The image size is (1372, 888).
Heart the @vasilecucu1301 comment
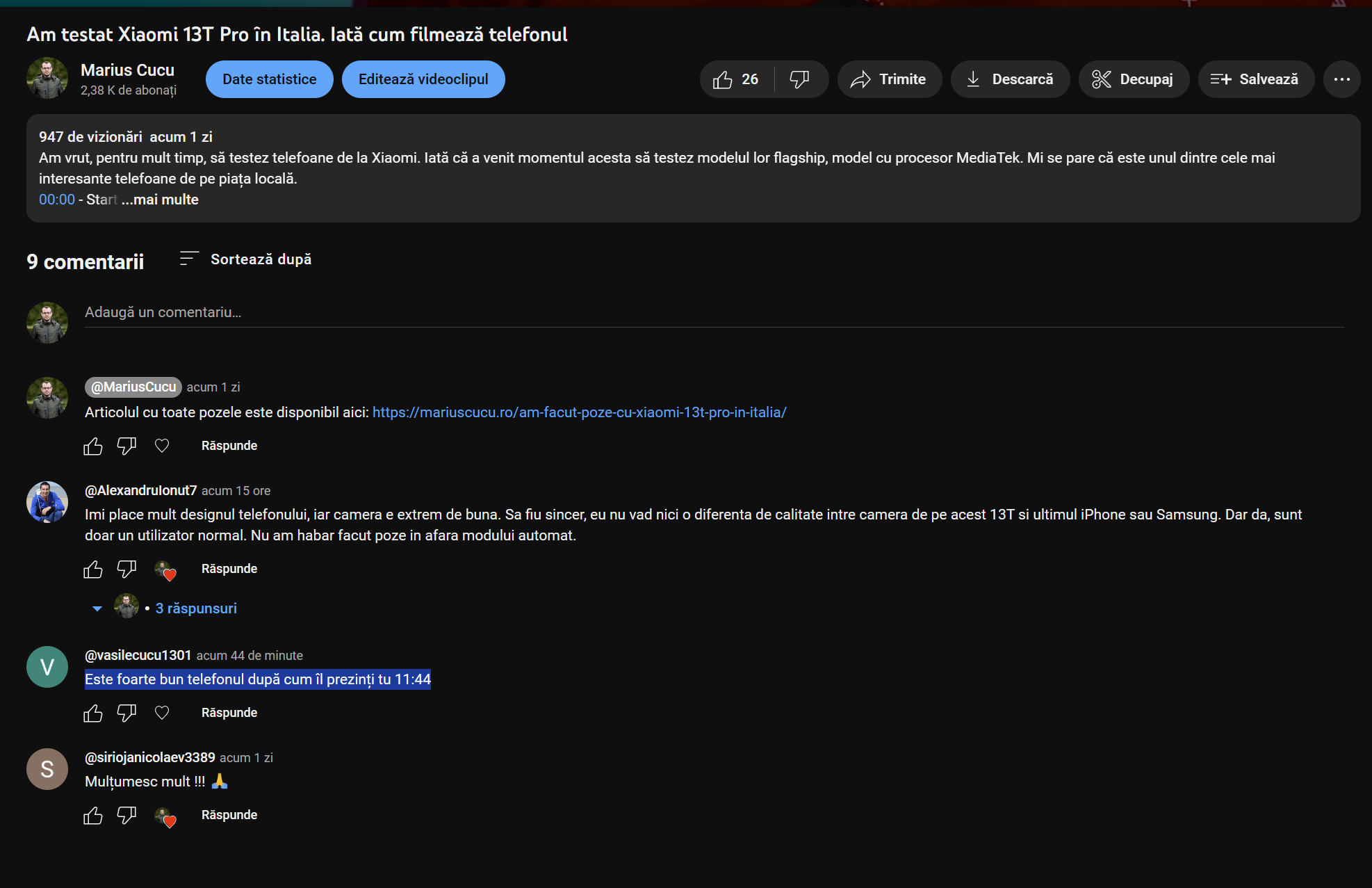pos(162,713)
